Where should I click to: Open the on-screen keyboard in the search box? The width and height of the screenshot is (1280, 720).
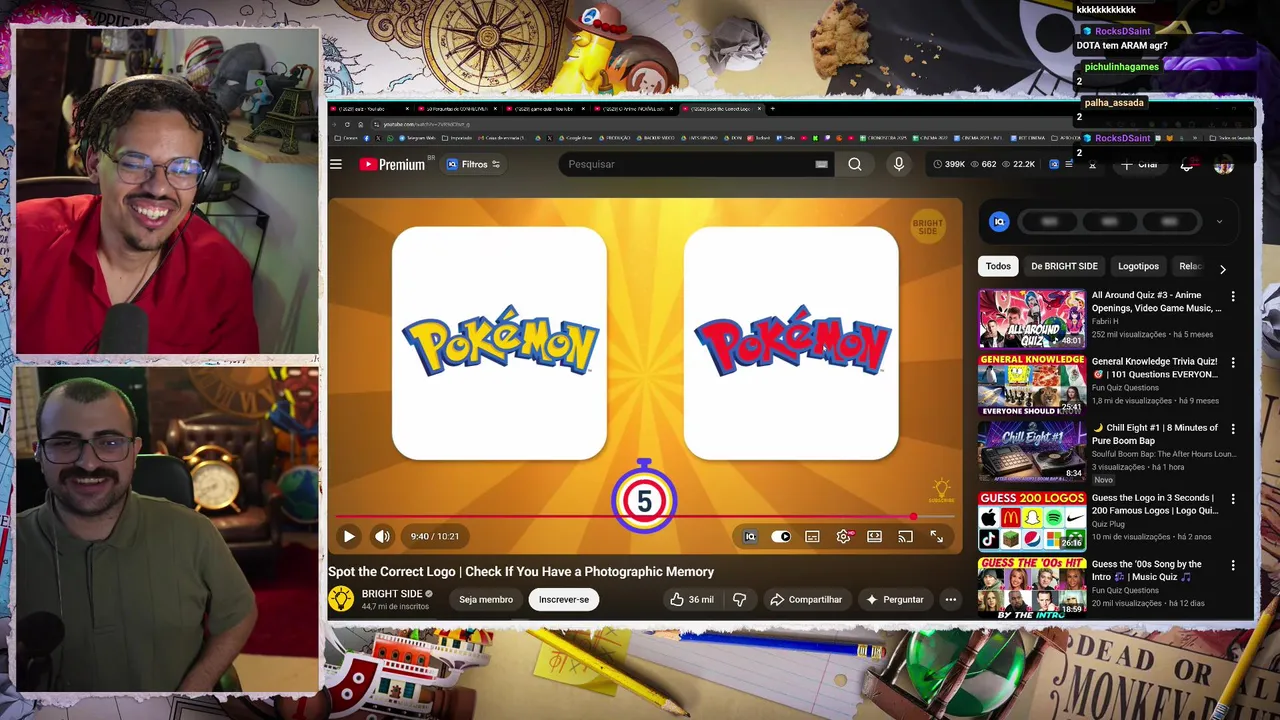(821, 164)
